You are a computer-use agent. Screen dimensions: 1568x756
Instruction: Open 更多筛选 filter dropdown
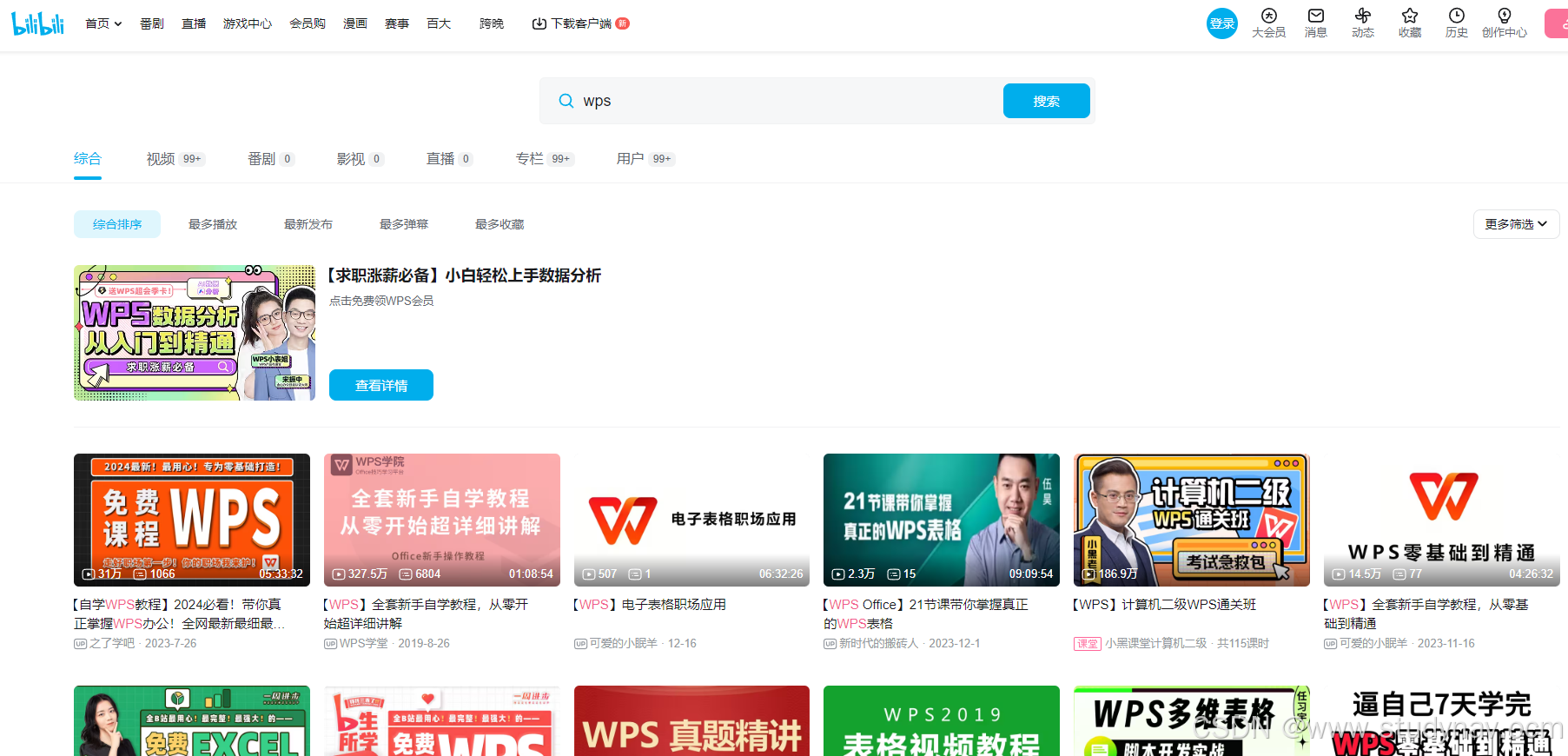tap(1516, 224)
